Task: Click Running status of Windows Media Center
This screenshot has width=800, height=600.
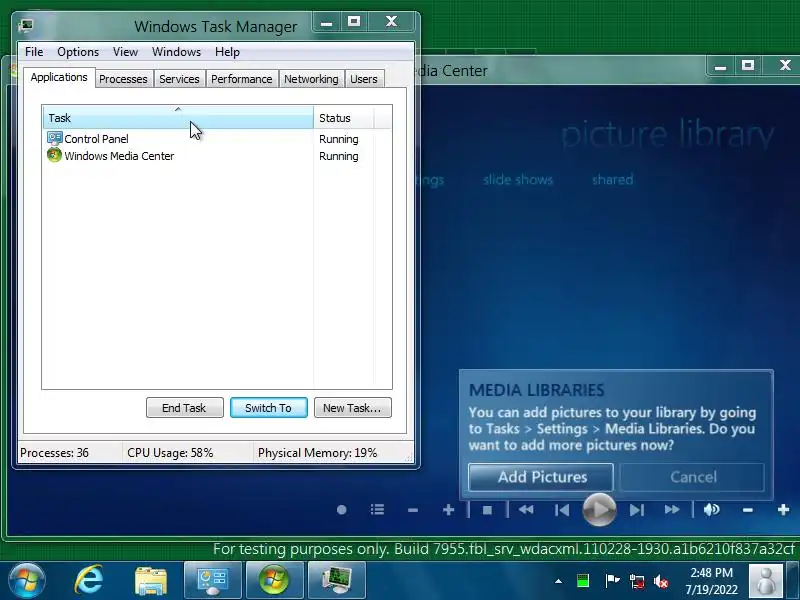Action: 339,156
